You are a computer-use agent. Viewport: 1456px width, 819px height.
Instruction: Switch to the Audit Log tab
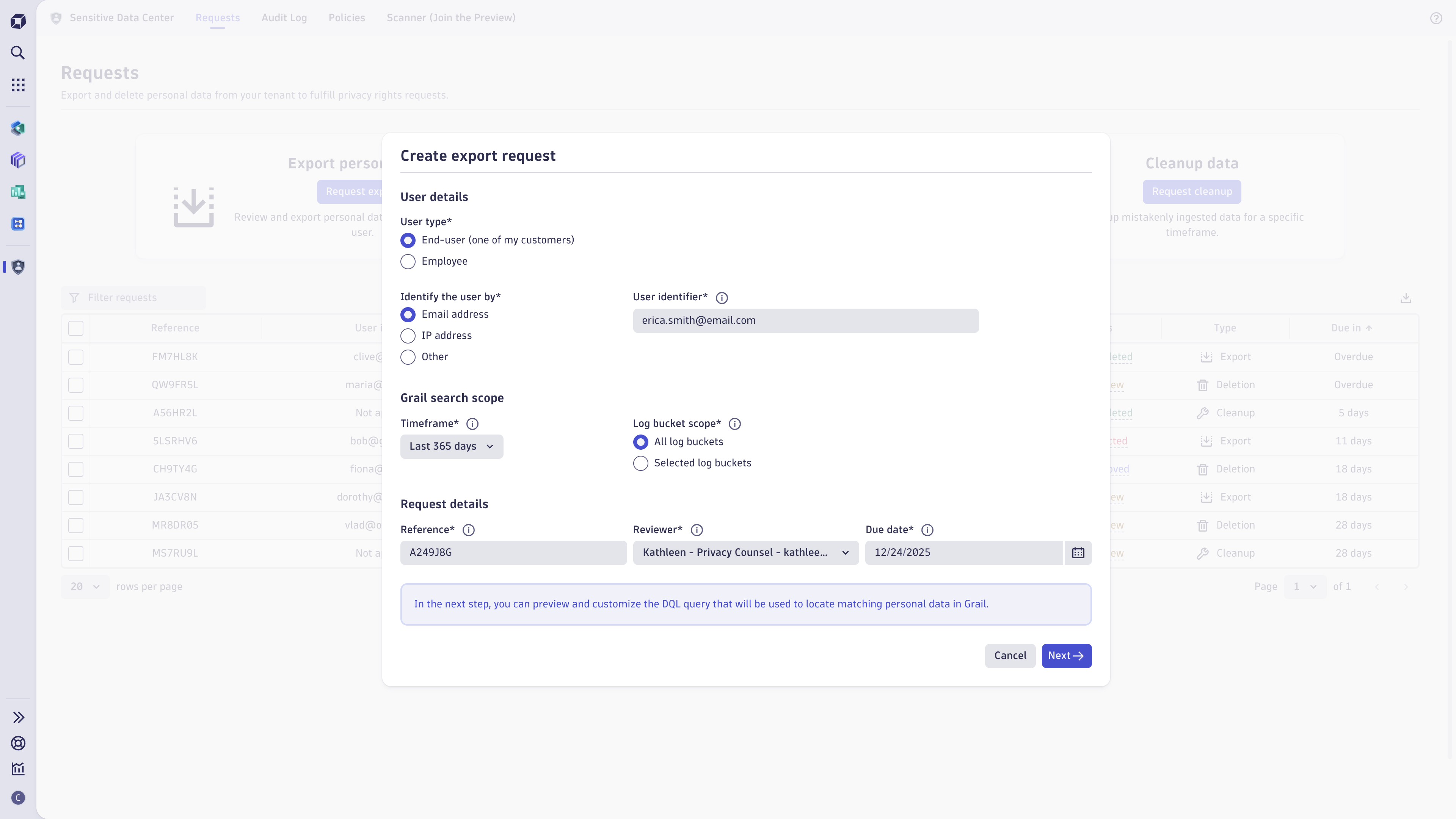284,17
